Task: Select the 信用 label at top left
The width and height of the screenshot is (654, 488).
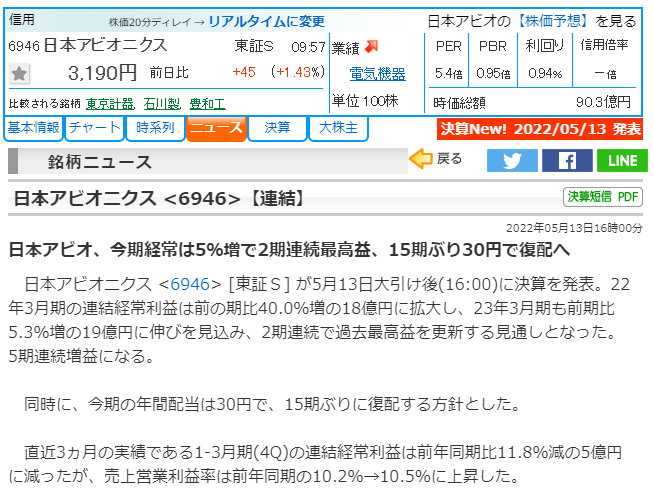Action: pyautogui.click(x=22, y=20)
